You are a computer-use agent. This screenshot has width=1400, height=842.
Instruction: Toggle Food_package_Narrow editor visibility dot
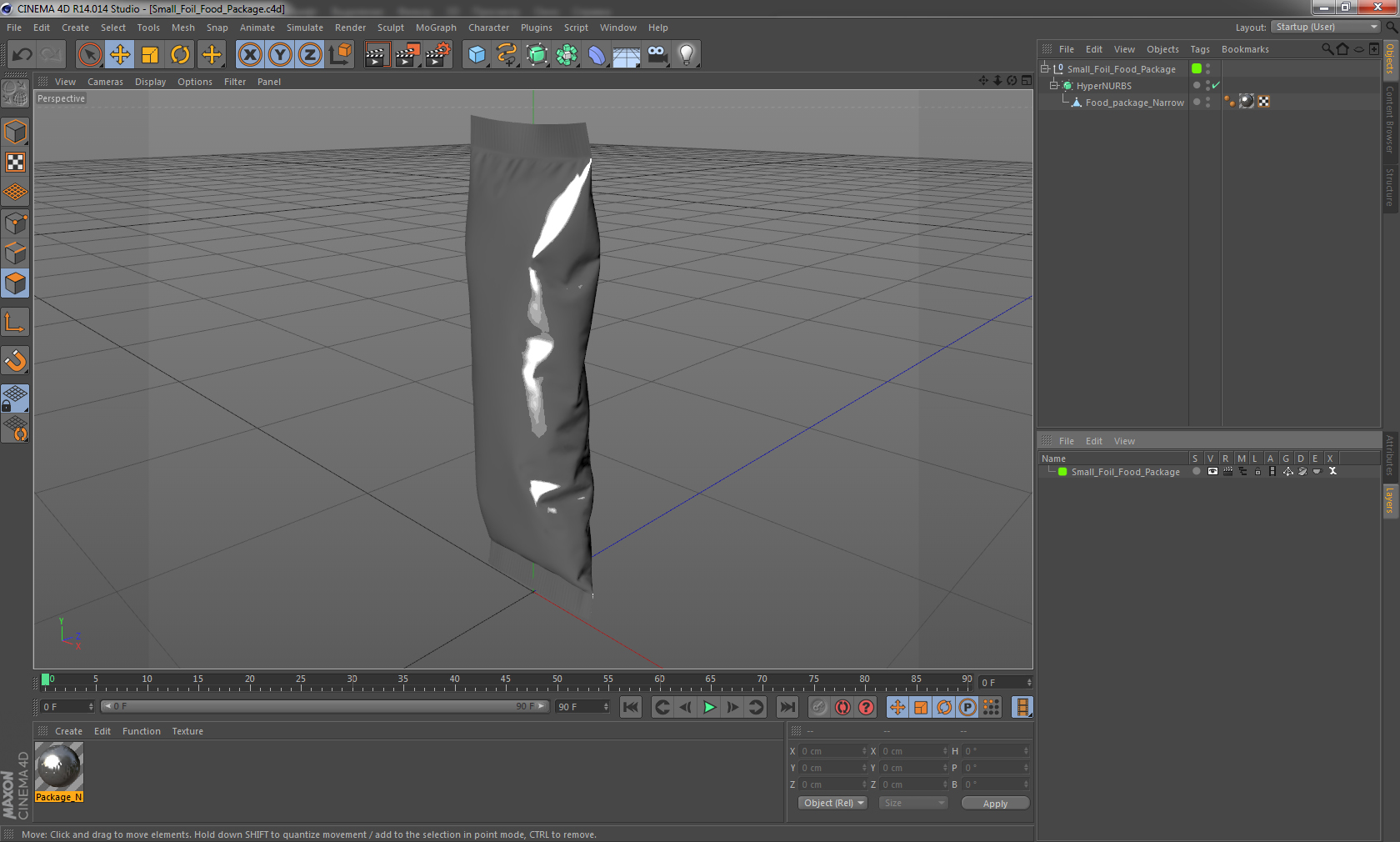(1207, 99)
